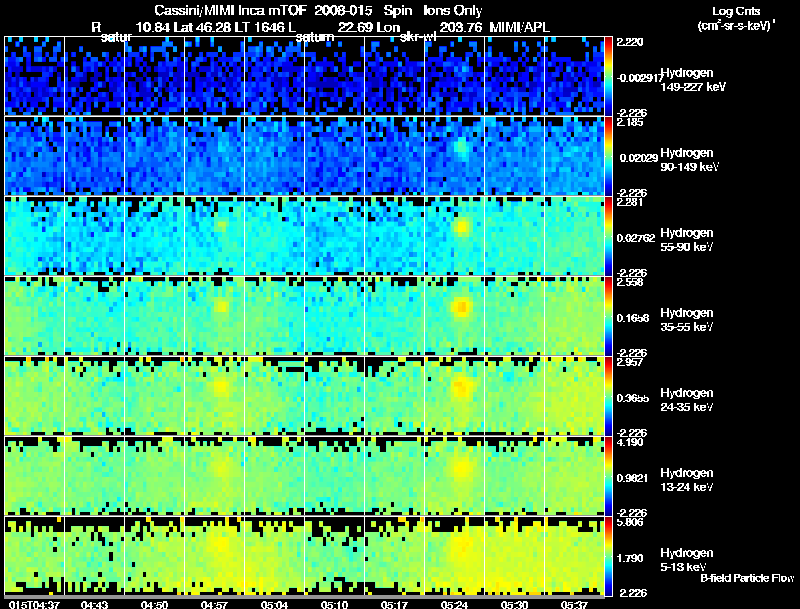Click the 05:24 panel in 90-149 keV row
The image size is (800, 609).
pyautogui.click(x=455, y=156)
